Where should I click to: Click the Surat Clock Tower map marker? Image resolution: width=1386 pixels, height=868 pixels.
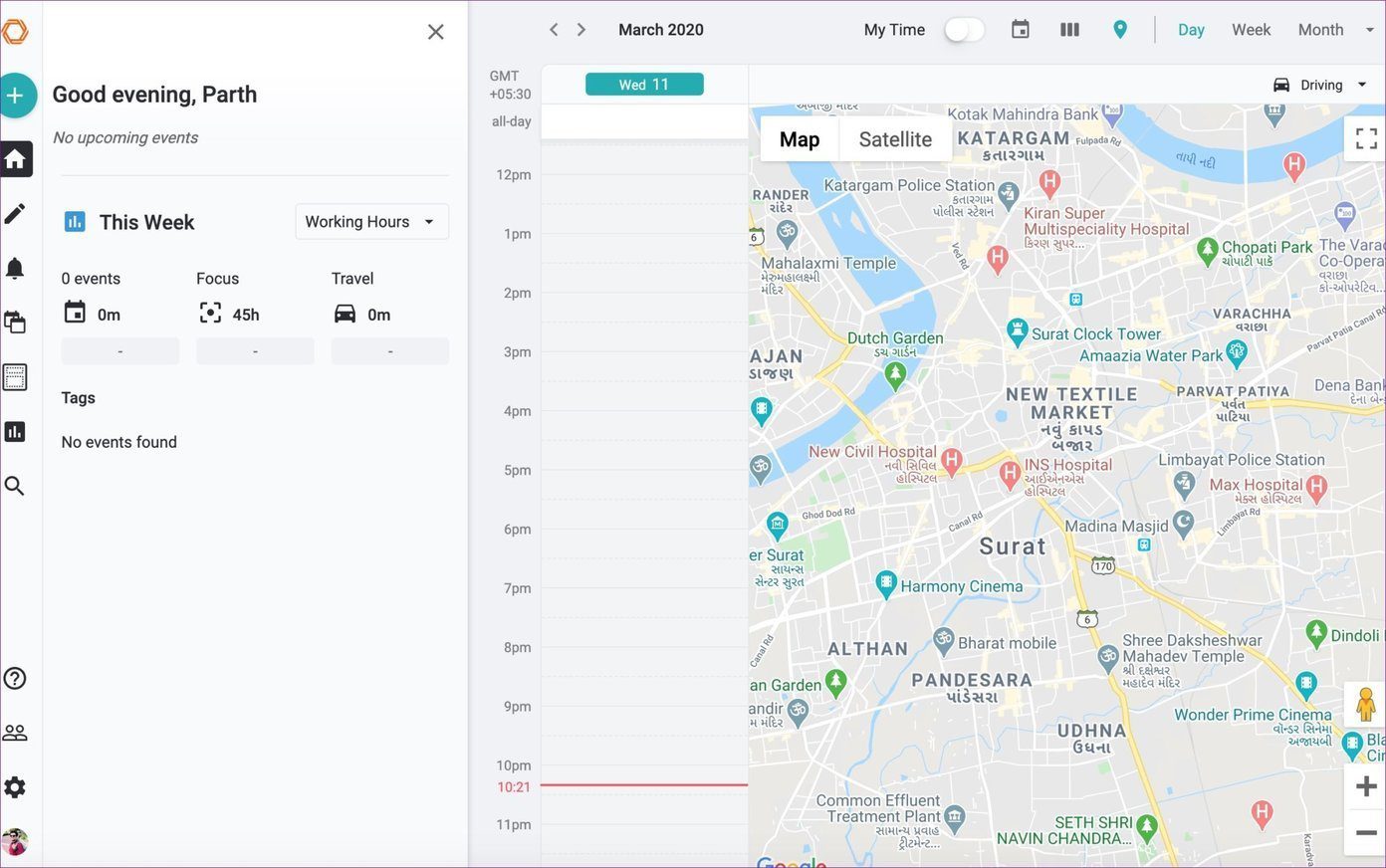click(1017, 331)
